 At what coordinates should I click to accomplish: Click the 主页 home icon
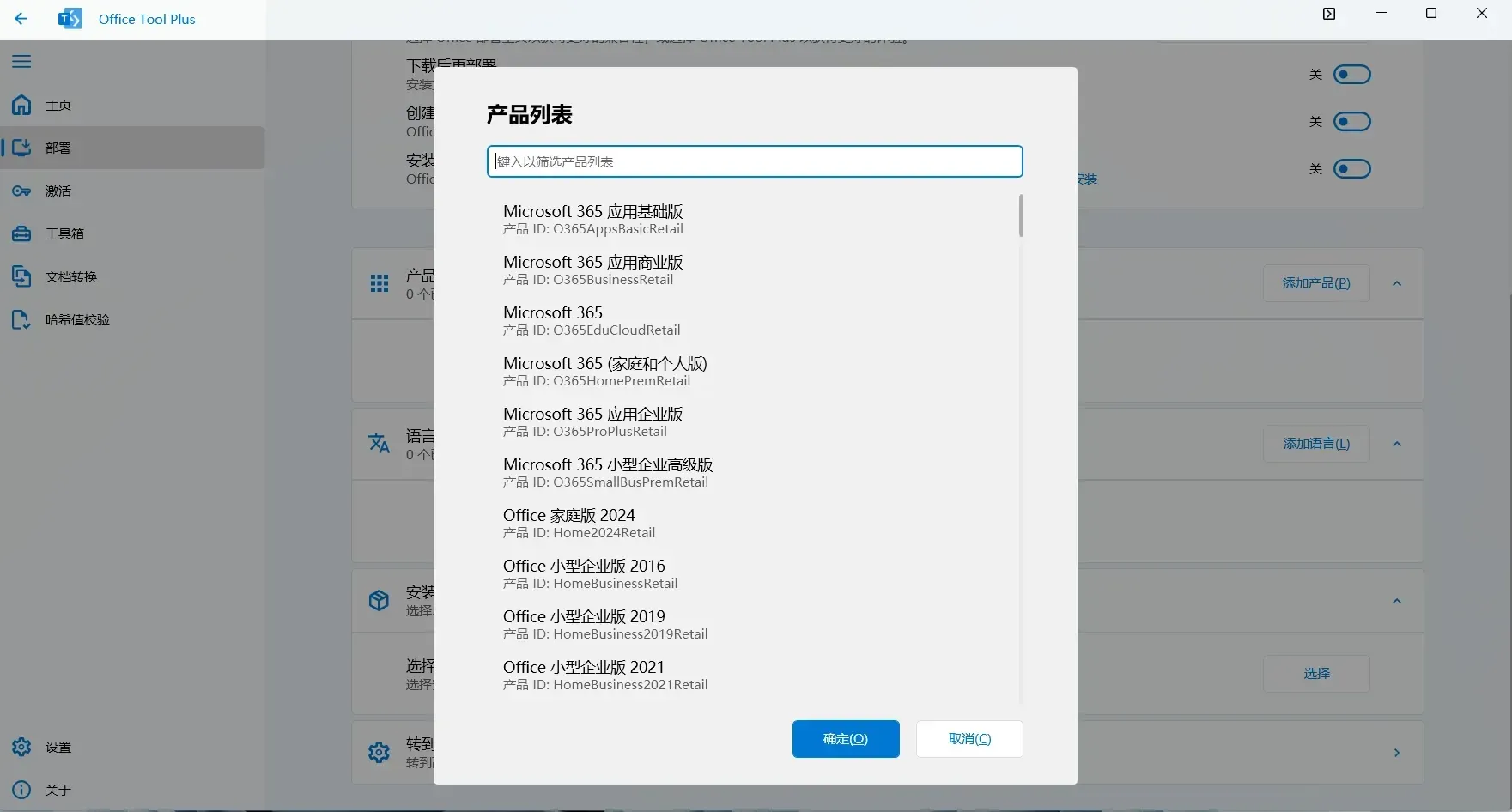[21, 105]
